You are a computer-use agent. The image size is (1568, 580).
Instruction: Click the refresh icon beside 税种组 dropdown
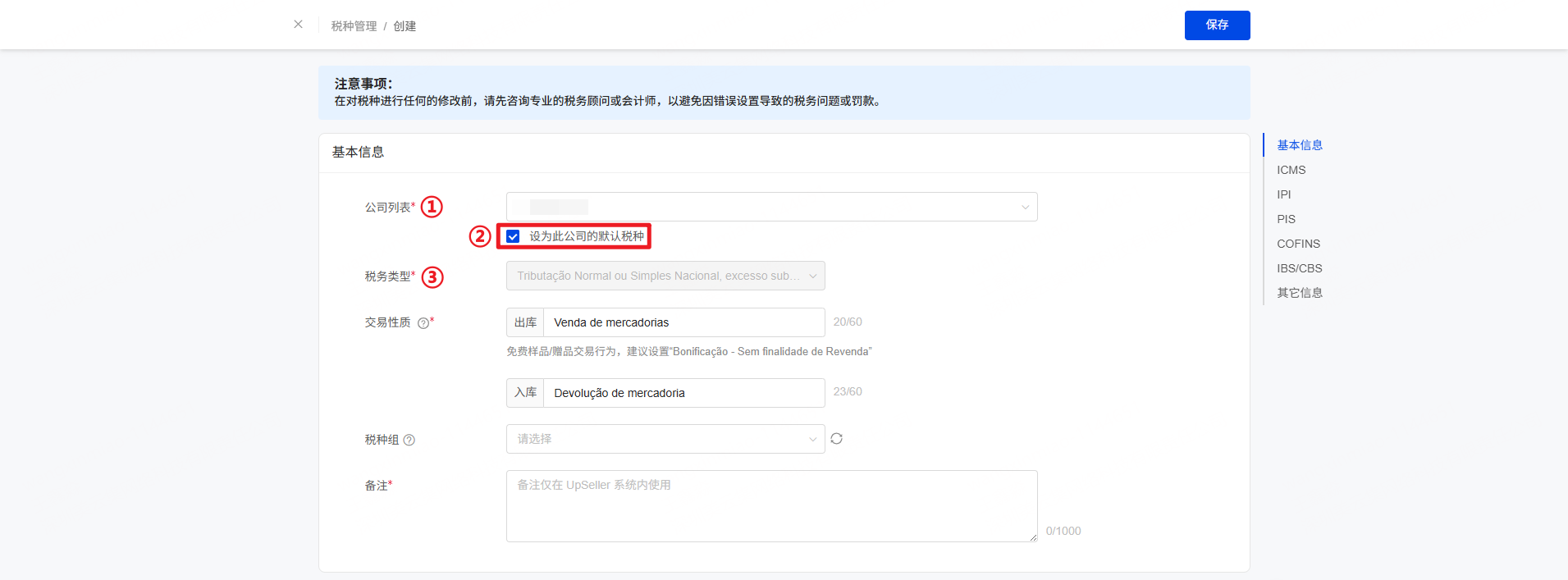[836, 439]
